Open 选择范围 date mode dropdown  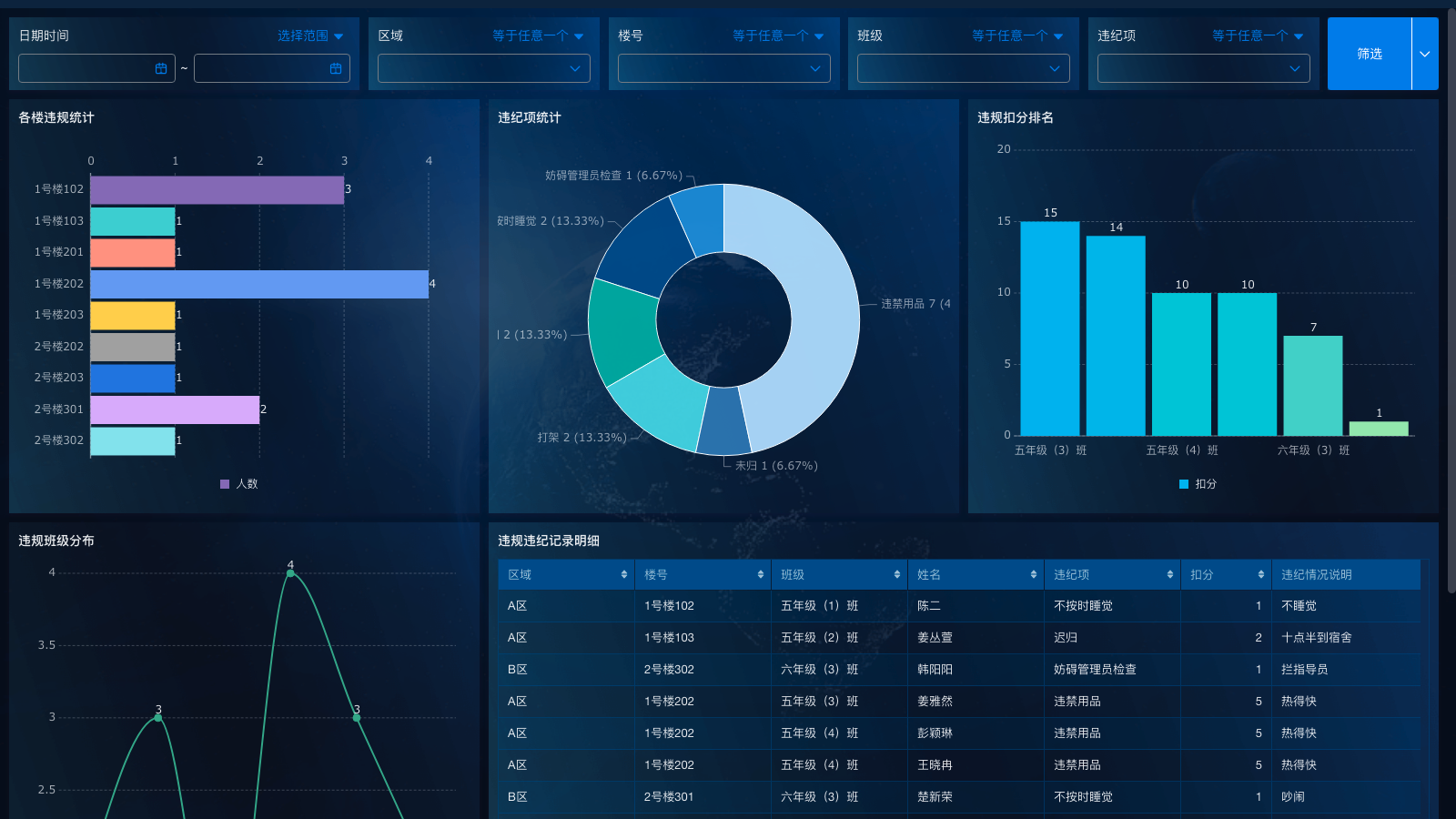pyautogui.click(x=310, y=35)
